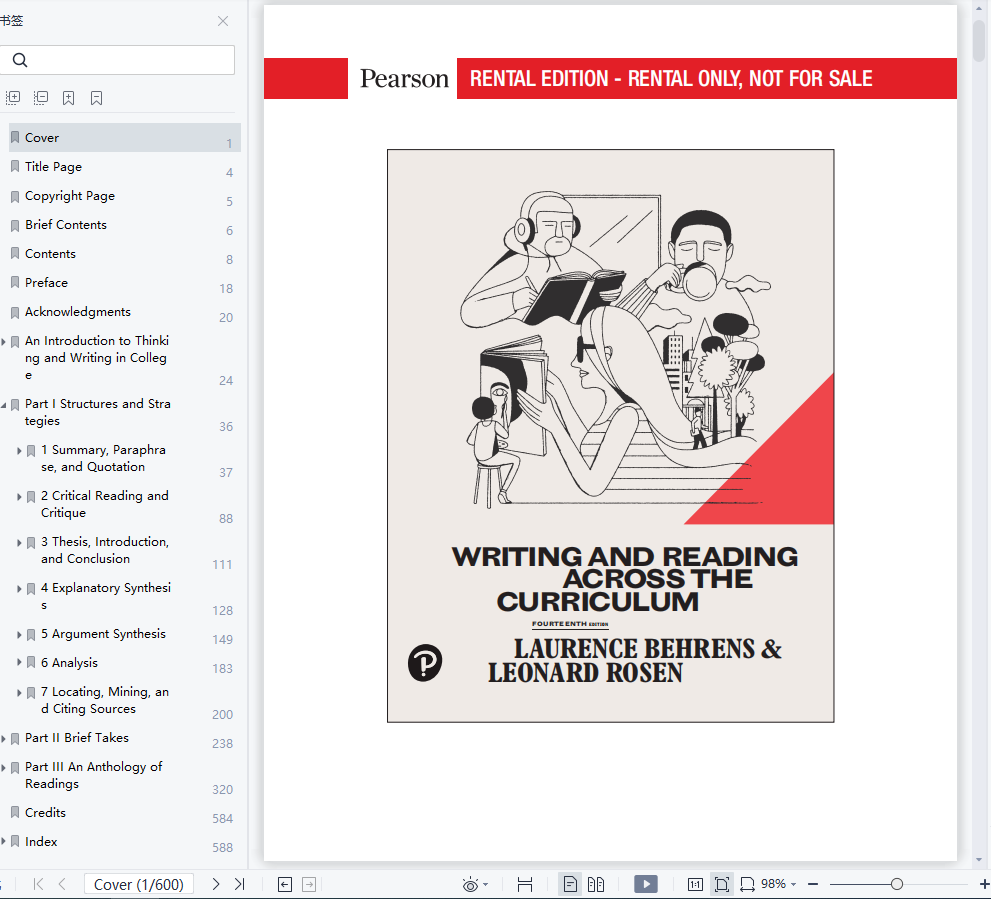Click the zoom slider handle
The image size is (991, 899).
pyautogui.click(x=896, y=884)
